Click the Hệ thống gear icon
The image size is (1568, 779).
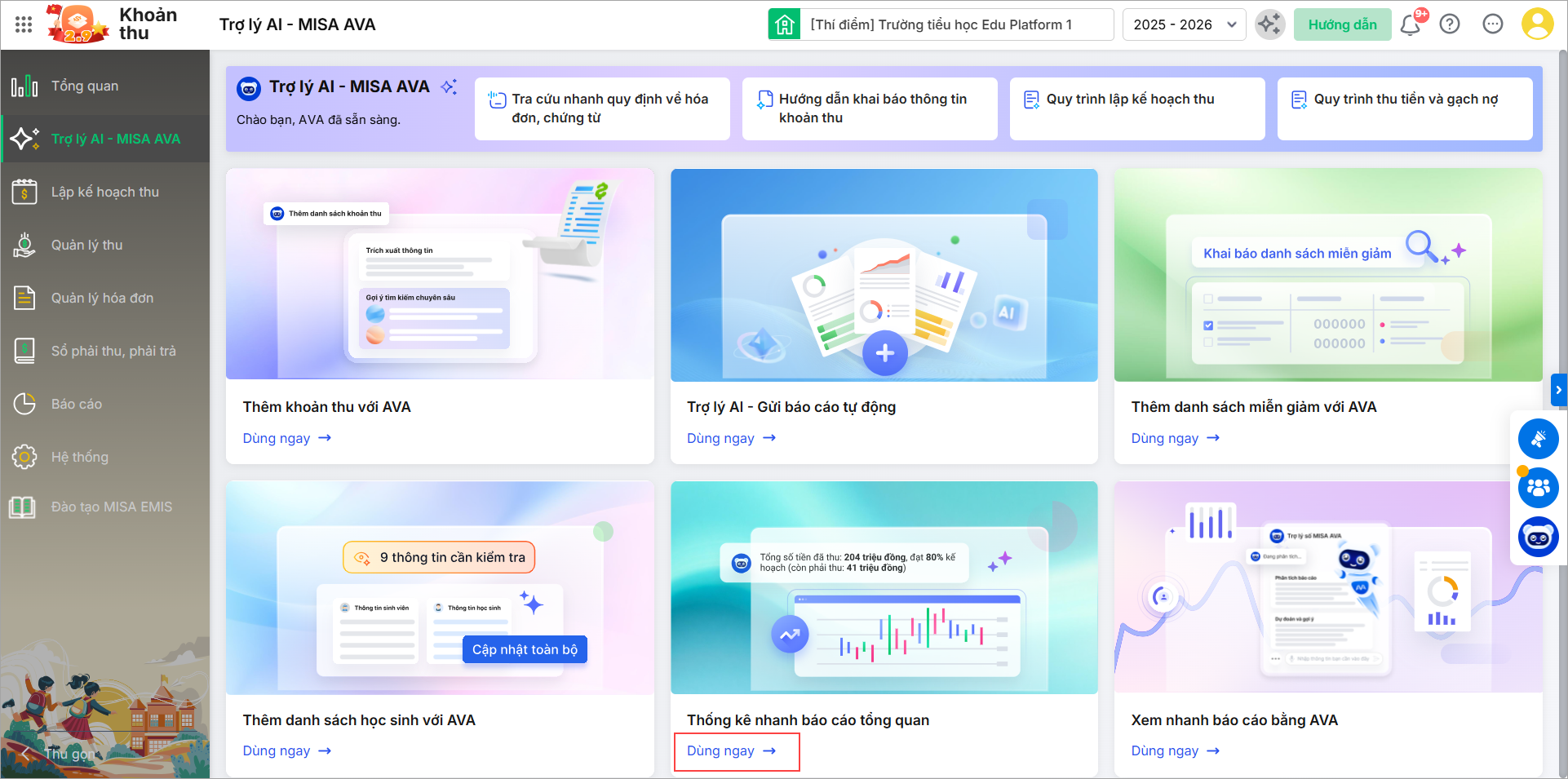point(24,457)
